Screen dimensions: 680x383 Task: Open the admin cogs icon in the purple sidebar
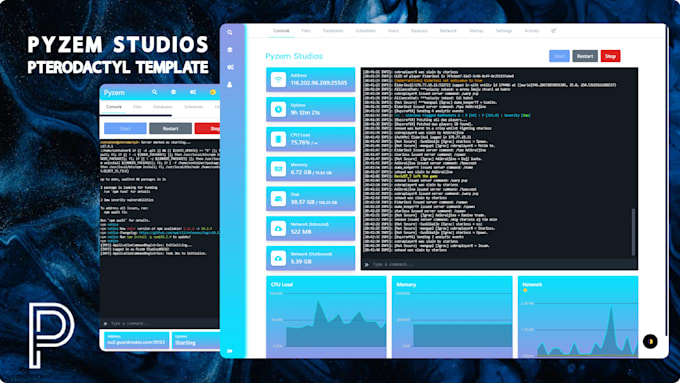pyautogui.click(x=230, y=67)
